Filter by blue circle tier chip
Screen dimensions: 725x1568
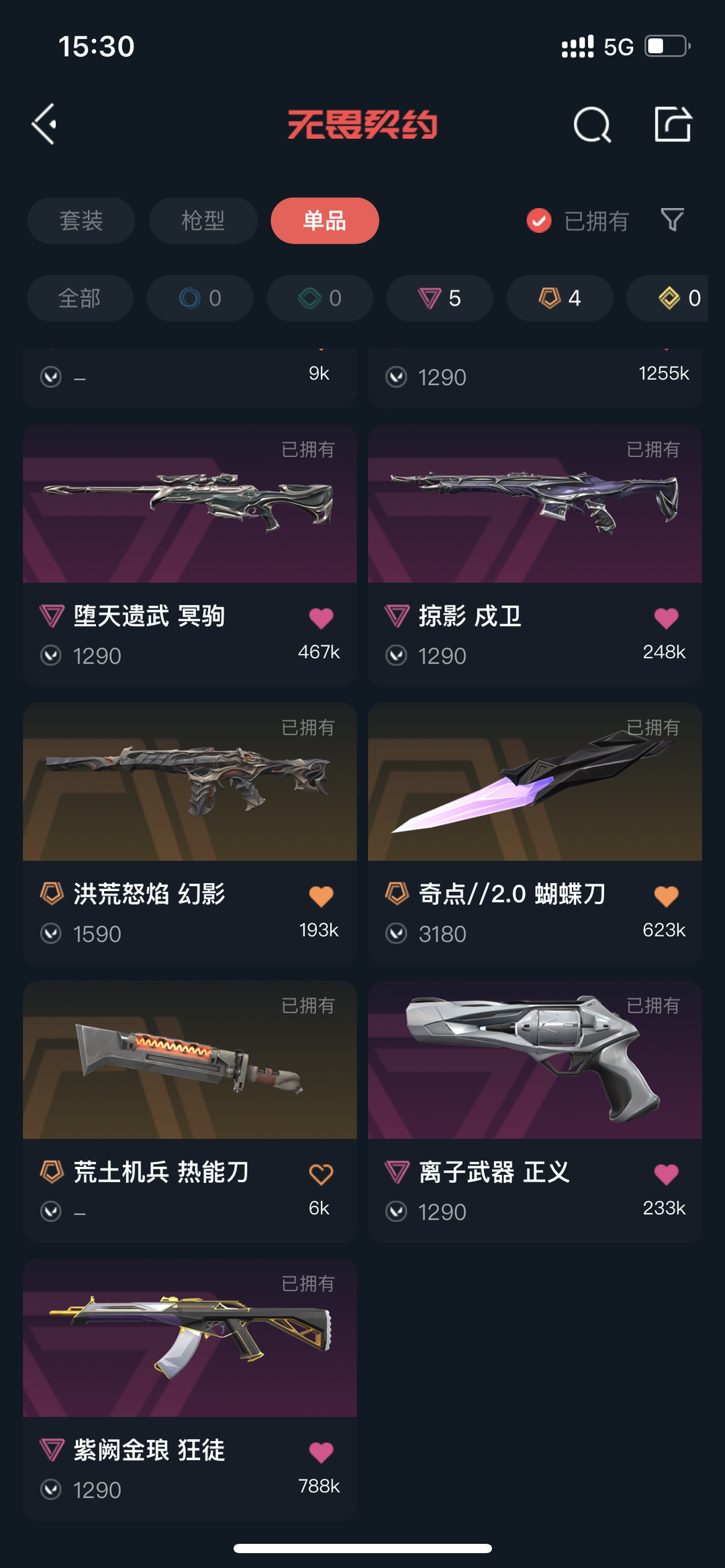(200, 298)
